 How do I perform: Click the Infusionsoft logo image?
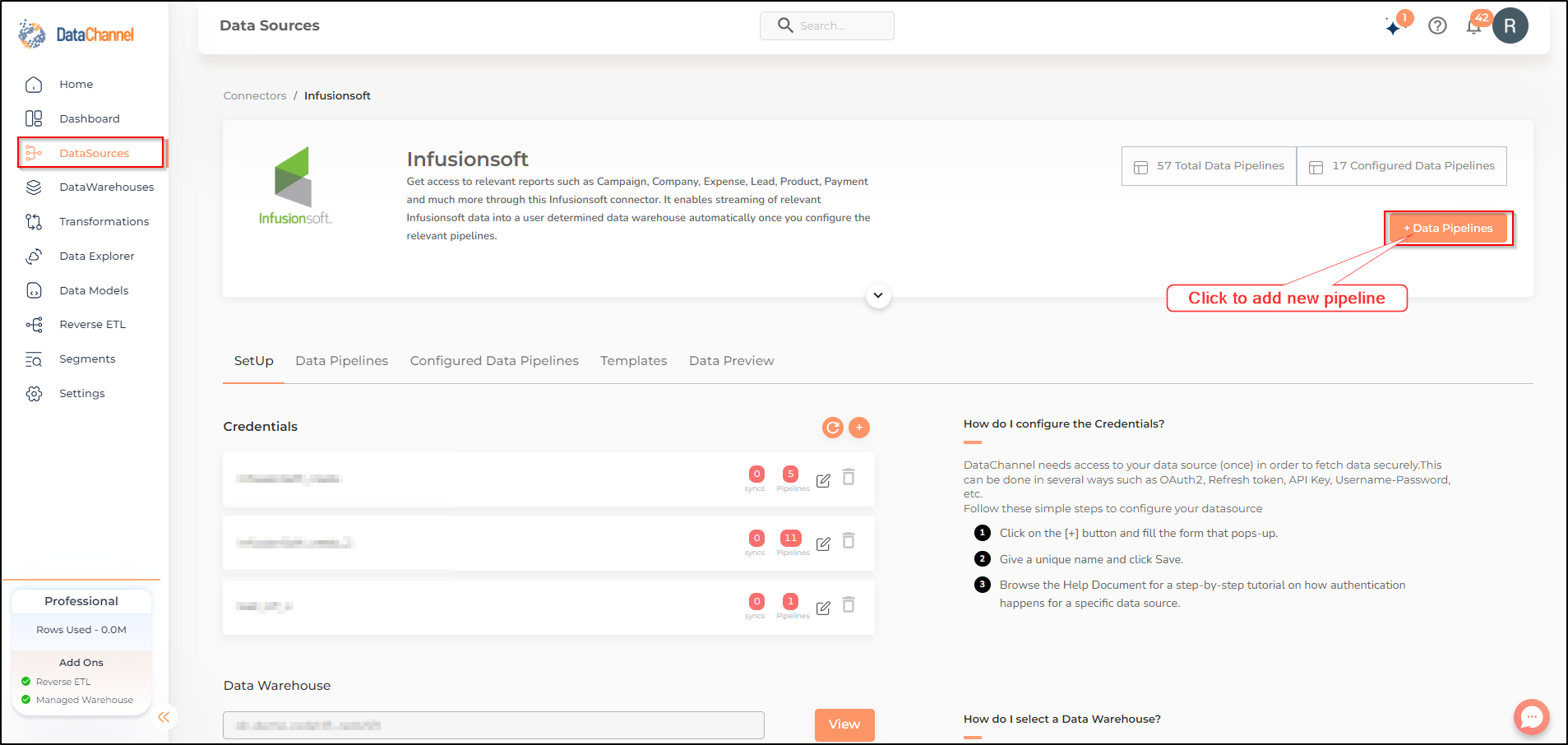pos(294,186)
